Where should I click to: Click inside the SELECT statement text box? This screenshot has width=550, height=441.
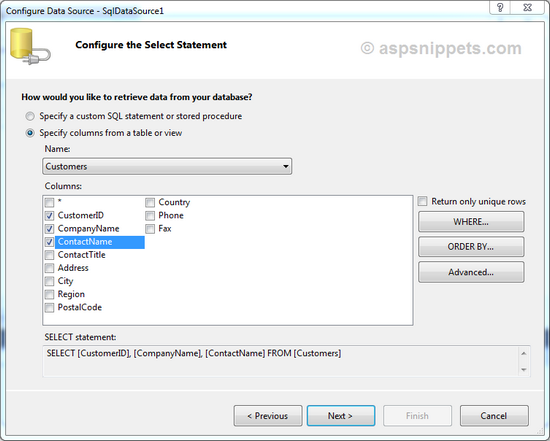[281, 361]
